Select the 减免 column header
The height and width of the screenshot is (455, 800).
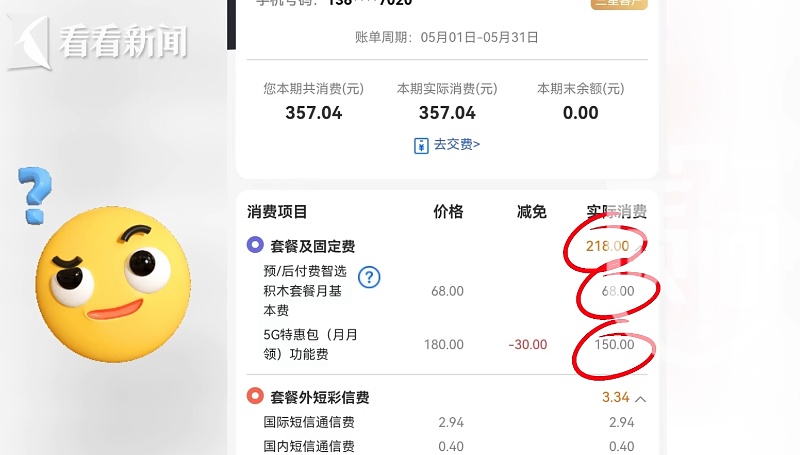(532, 212)
